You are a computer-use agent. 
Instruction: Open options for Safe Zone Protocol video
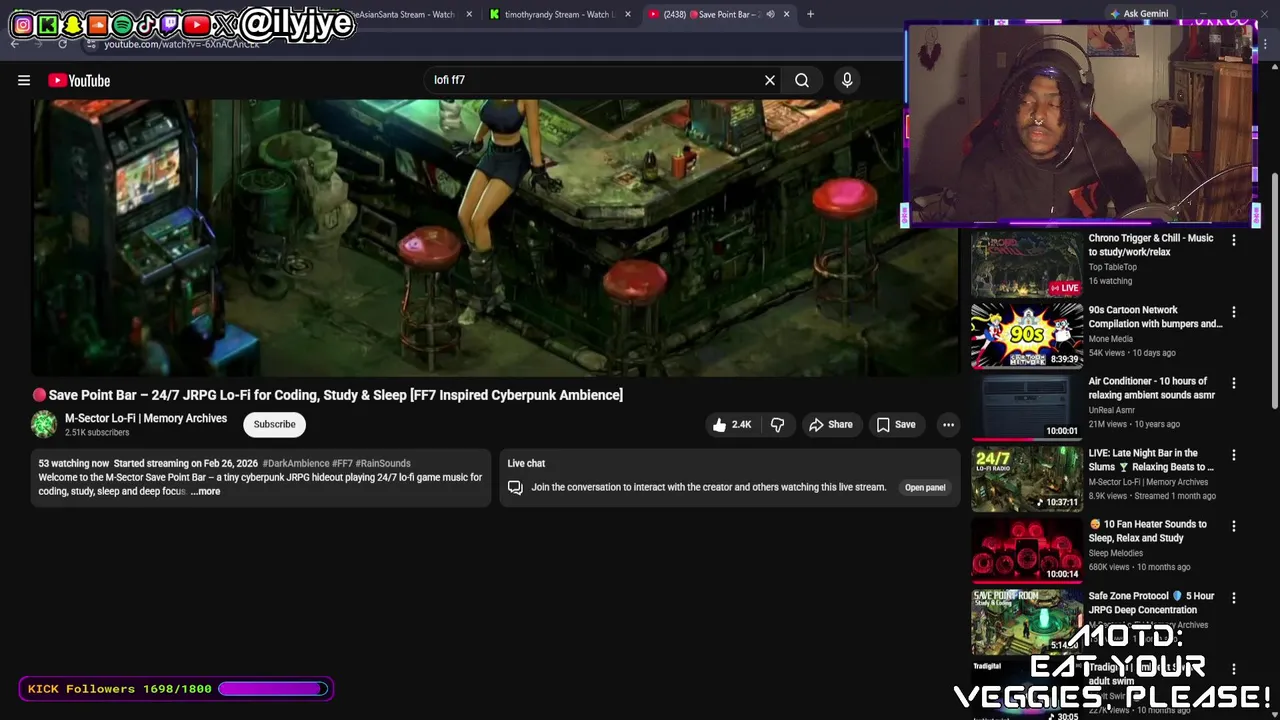tap(1234, 598)
